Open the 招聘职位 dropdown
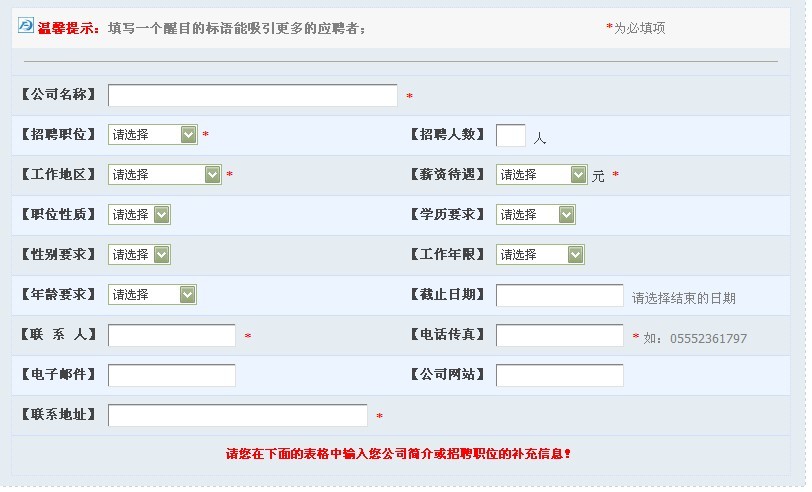 point(153,135)
